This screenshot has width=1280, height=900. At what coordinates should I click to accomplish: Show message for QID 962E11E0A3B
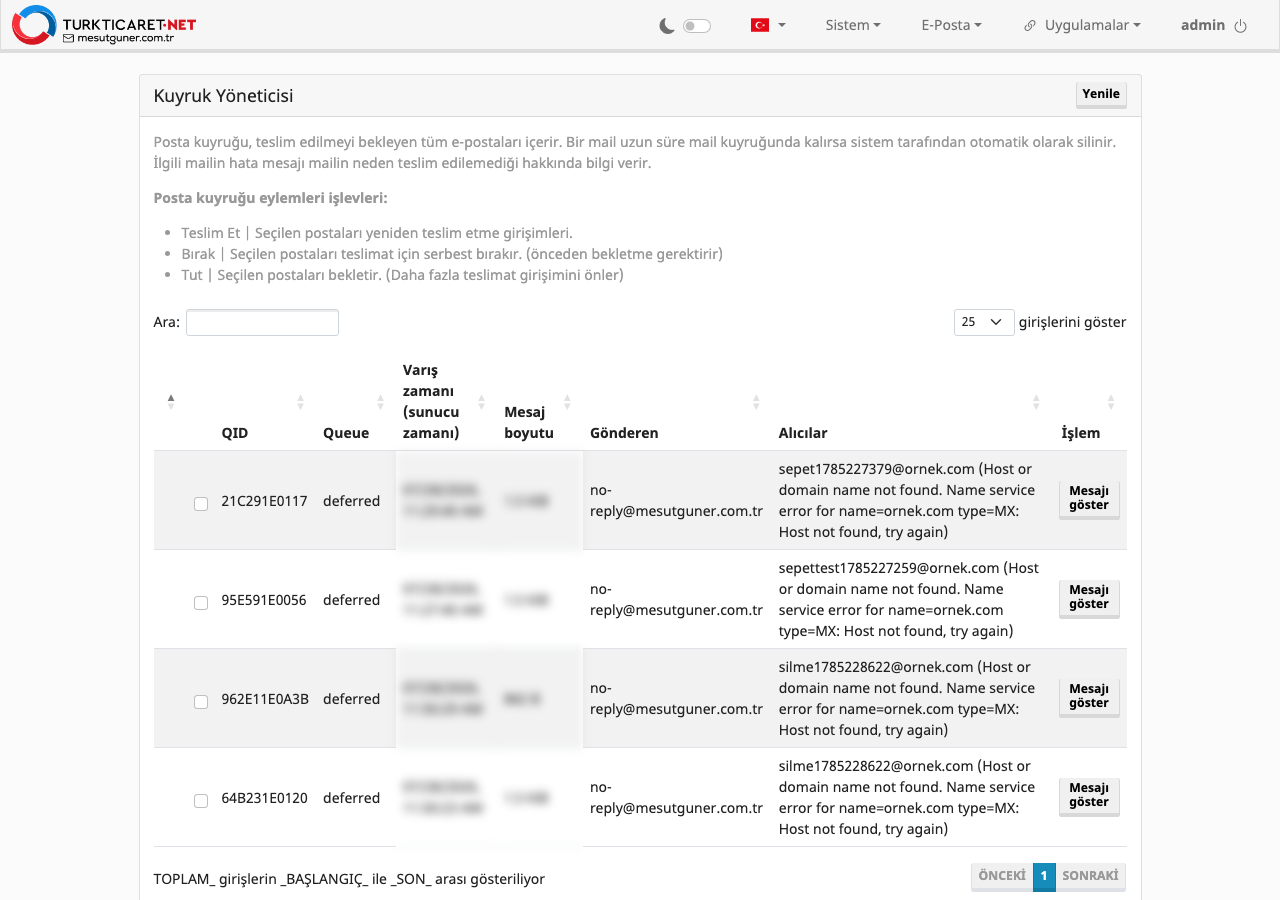tap(1089, 696)
